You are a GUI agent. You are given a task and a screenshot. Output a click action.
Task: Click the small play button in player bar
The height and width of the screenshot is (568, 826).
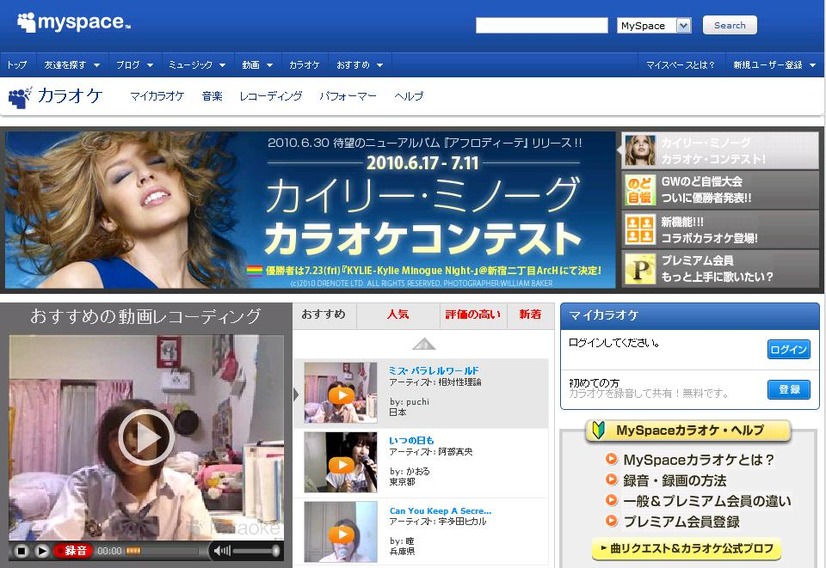coord(42,551)
